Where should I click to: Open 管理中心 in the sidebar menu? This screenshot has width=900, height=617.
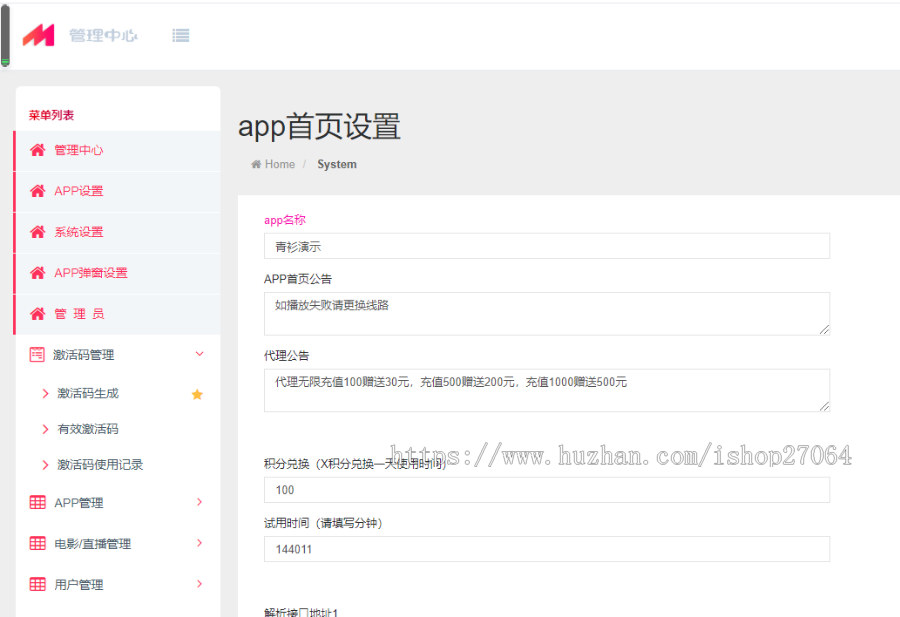point(118,150)
